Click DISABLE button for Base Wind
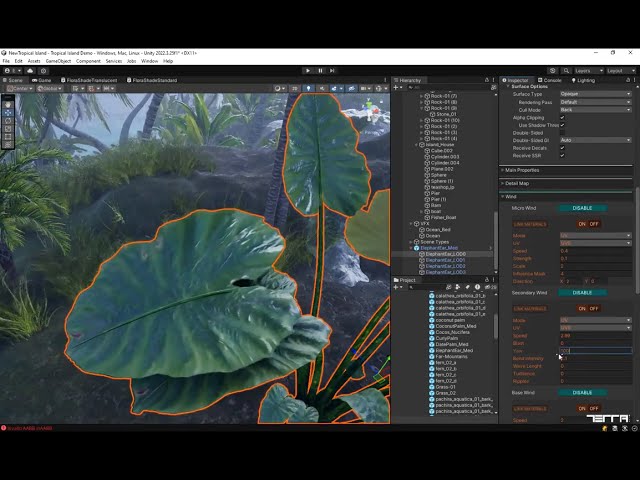 (x=582, y=393)
